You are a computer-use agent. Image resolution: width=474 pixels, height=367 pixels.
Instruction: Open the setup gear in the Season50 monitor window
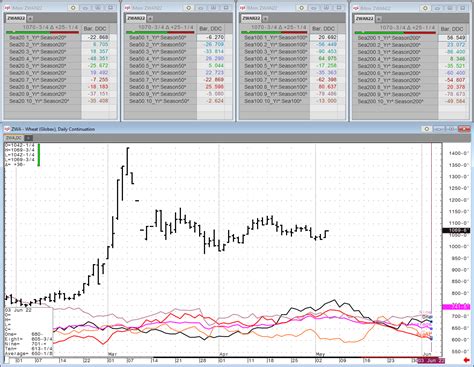189,8
